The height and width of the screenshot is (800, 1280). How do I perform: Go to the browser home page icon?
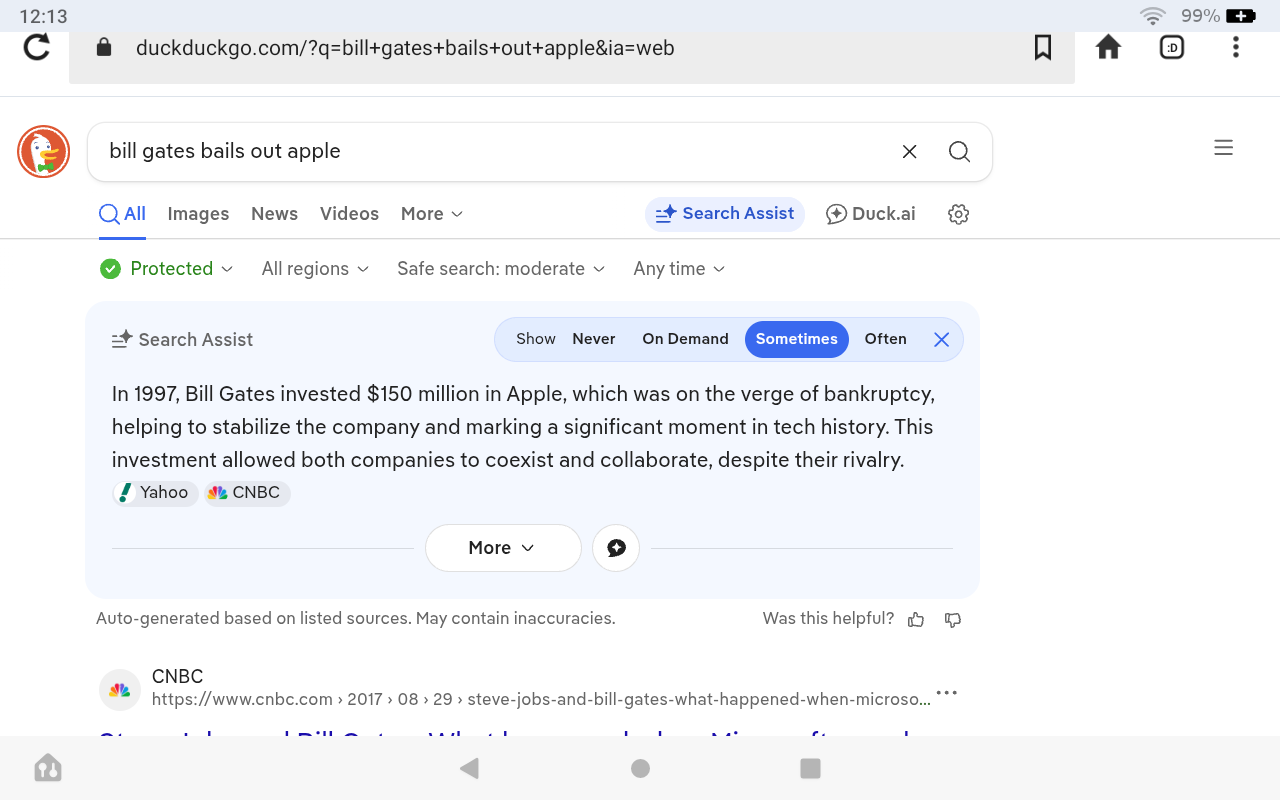tap(1108, 47)
